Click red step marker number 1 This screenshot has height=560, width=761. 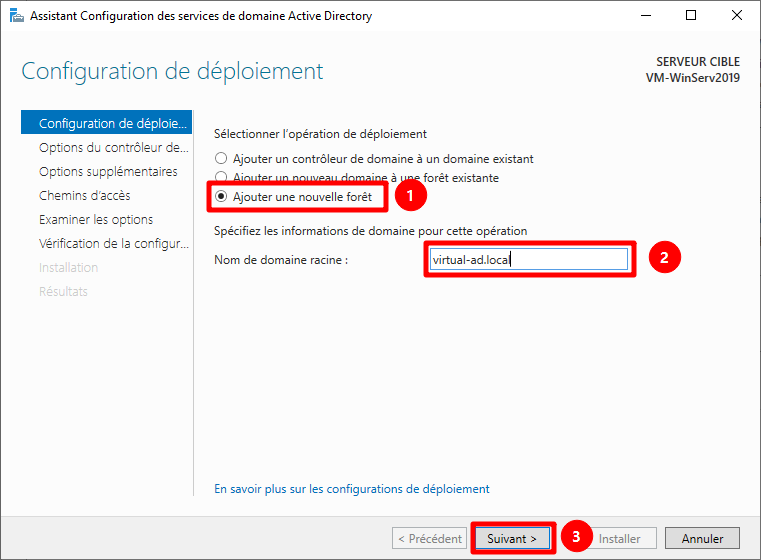pyautogui.click(x=405, y=197)
